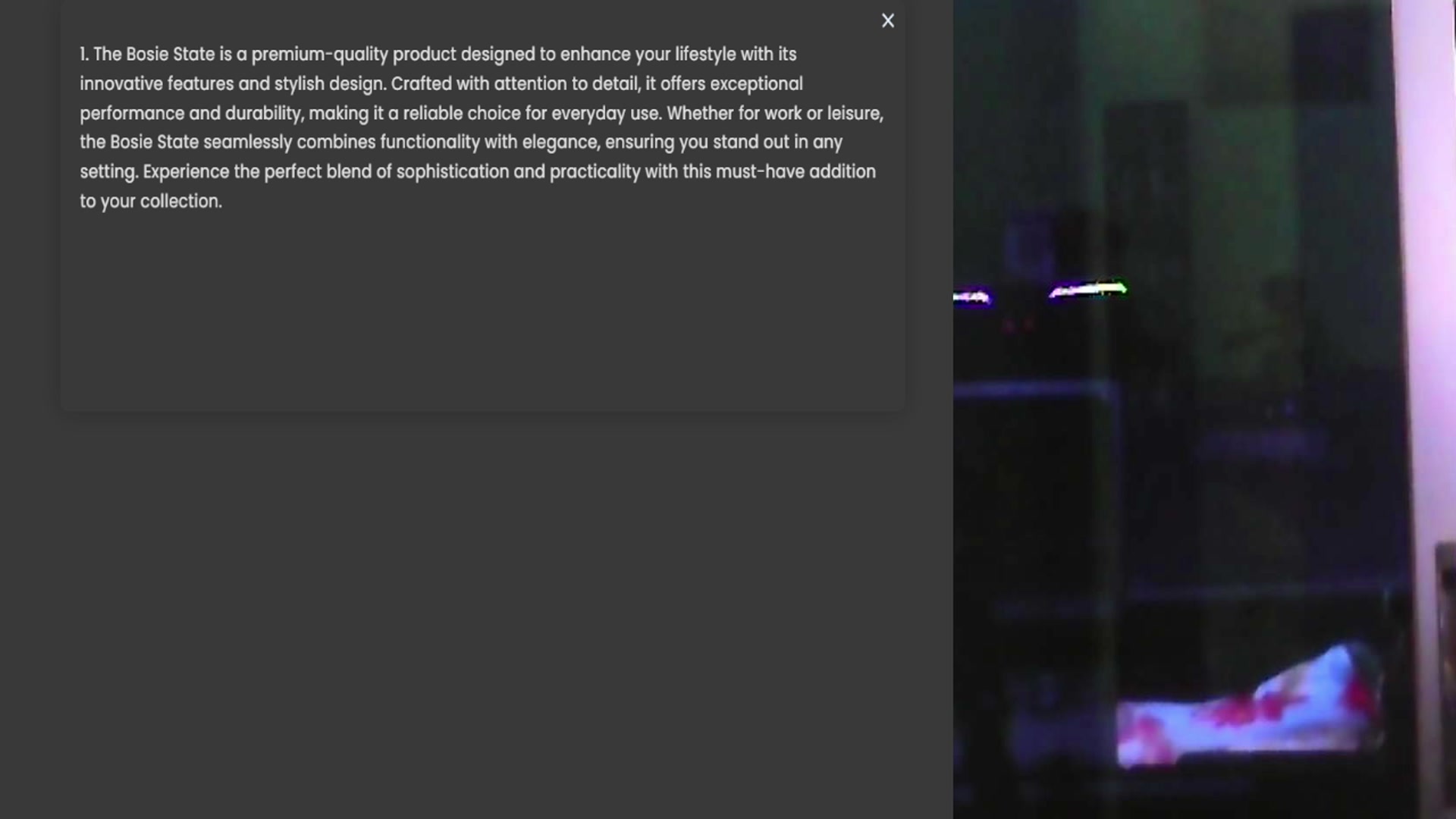Click the word 'premium-quality' in the description
1456x819 pixels.
pyautogui.click(x=319, y=55)
